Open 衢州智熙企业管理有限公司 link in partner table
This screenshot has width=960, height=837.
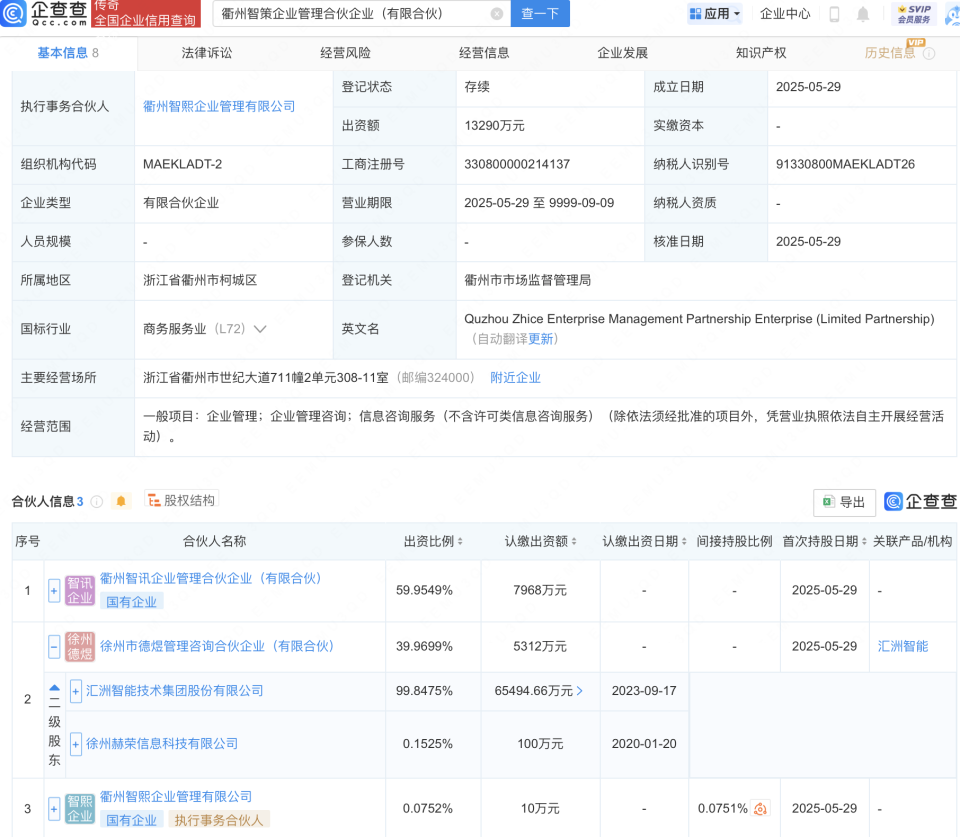(176, 797)
